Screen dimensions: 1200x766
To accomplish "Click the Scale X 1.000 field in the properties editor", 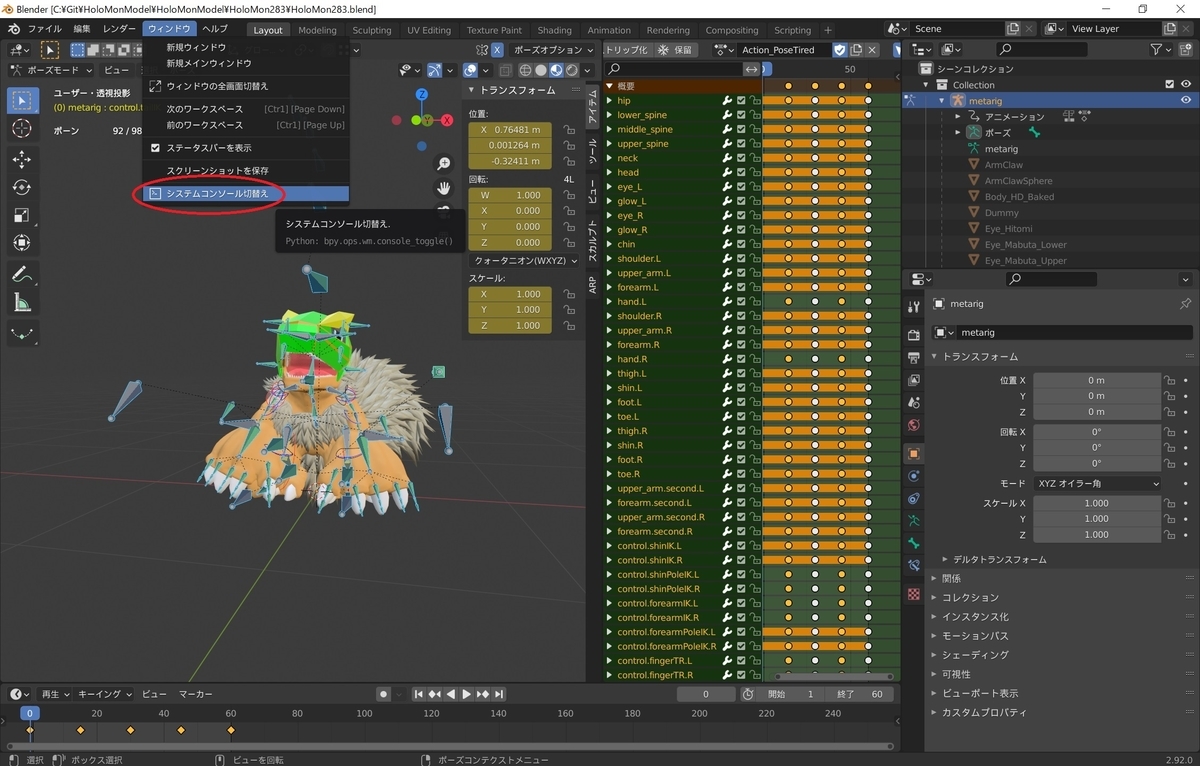I will [1097, 503].
